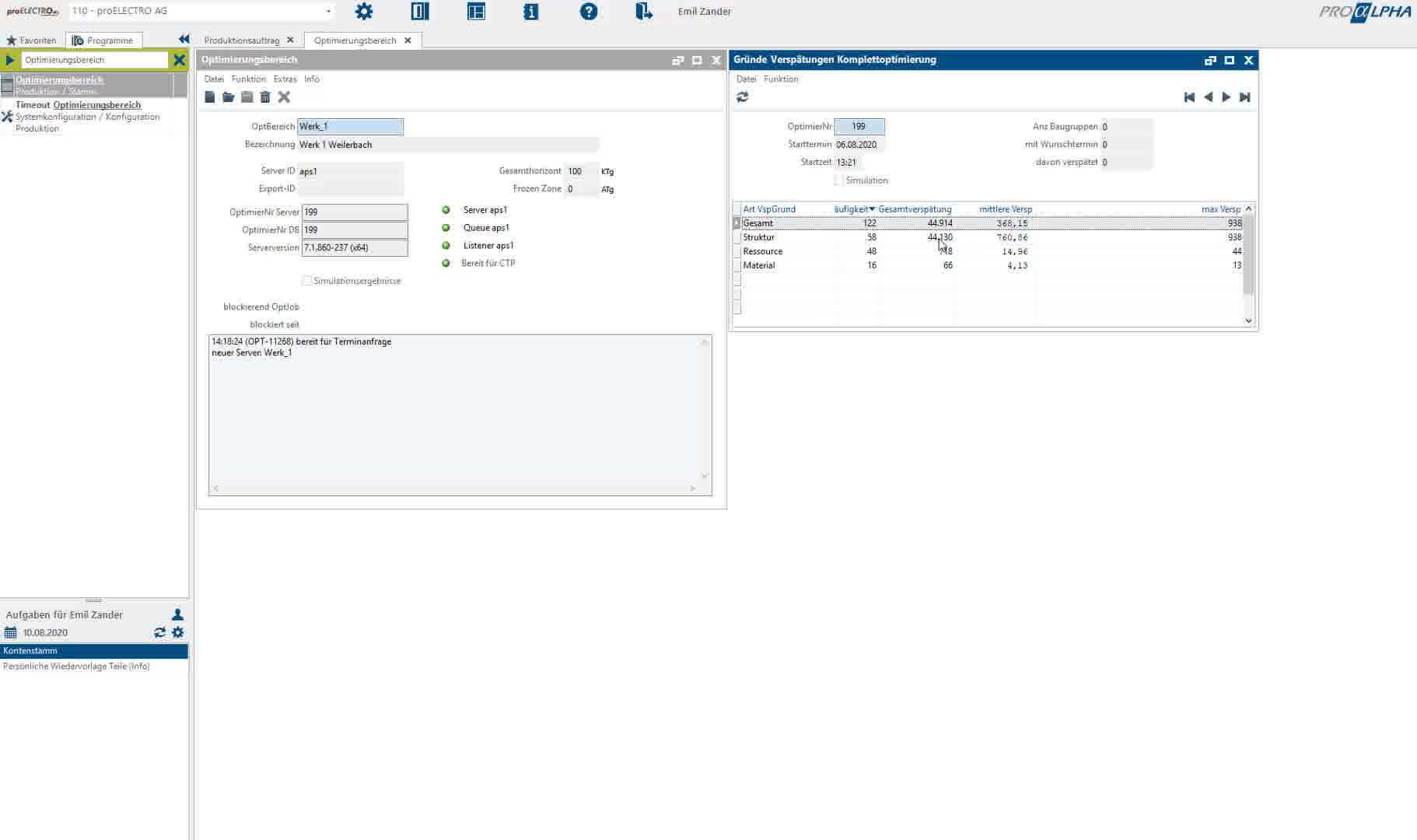Screen dimensions: 1417x840
Task: Open Aufgaben settings gear
Action: point(178,632)
